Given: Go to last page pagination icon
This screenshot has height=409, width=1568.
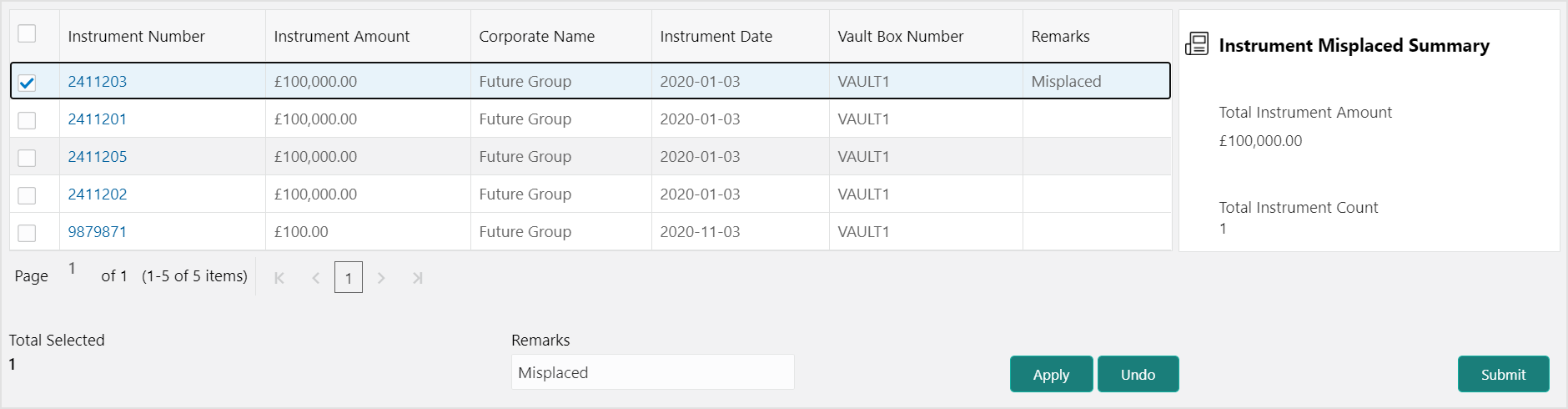Looking at the screenshot, I should coord(417,278).
